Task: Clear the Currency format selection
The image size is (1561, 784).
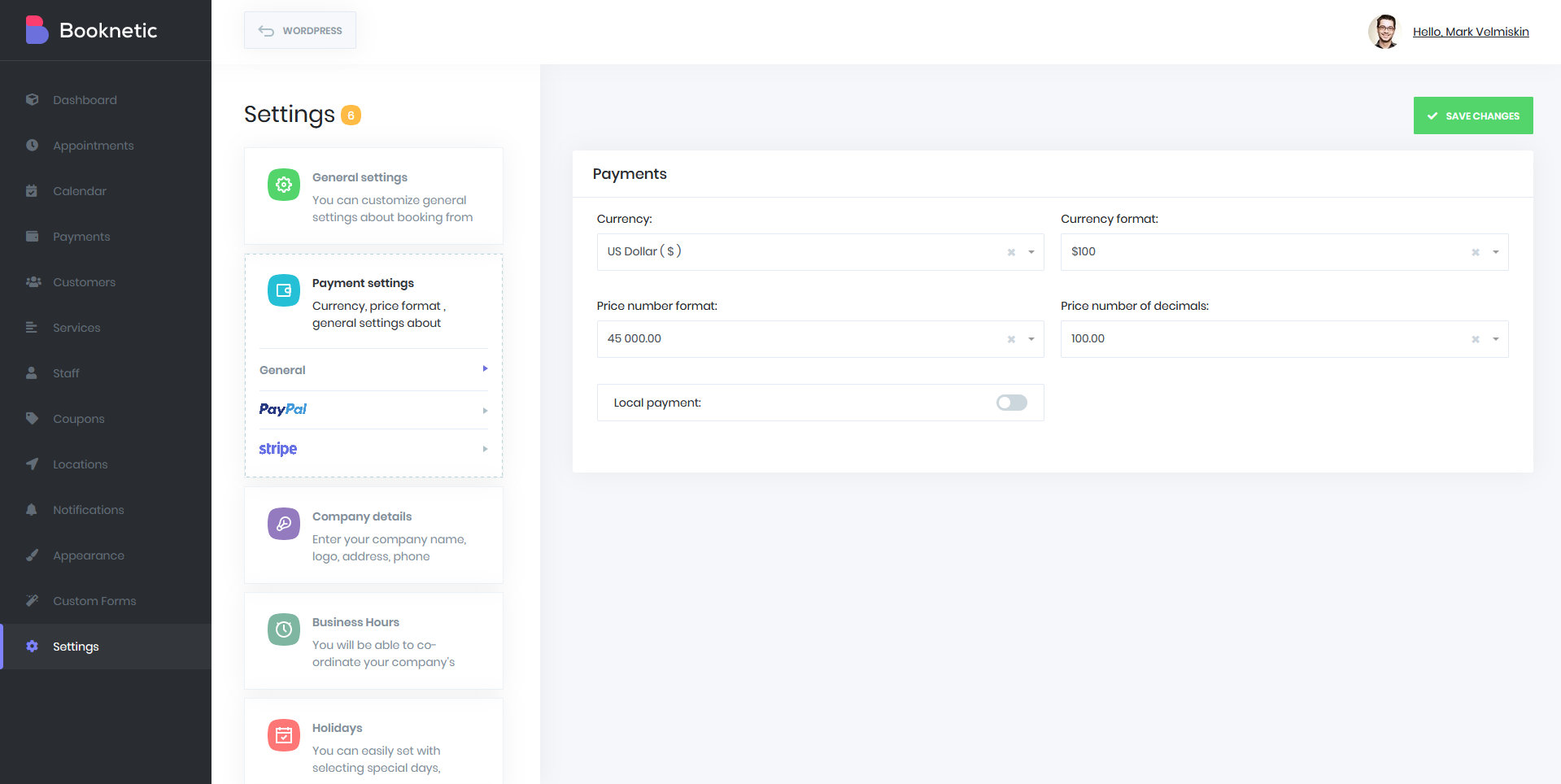Action: pyautogui.click(x=1475, y=252)
